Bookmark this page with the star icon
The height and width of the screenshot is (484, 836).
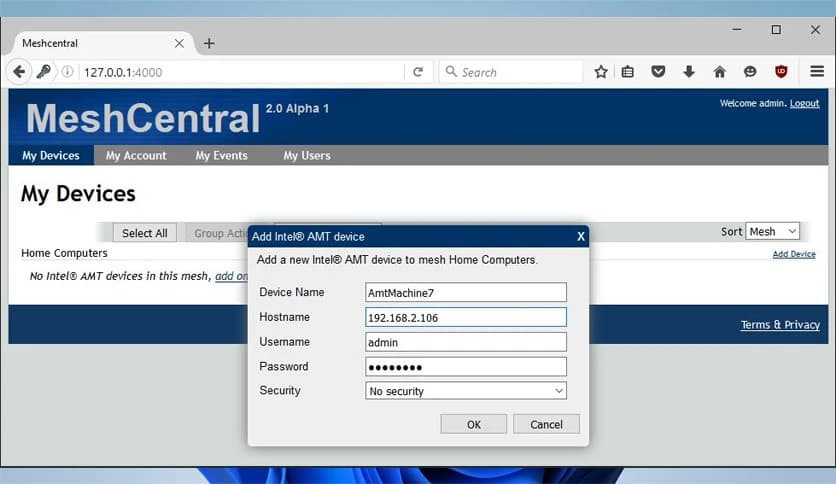click(x=601, y=71)
